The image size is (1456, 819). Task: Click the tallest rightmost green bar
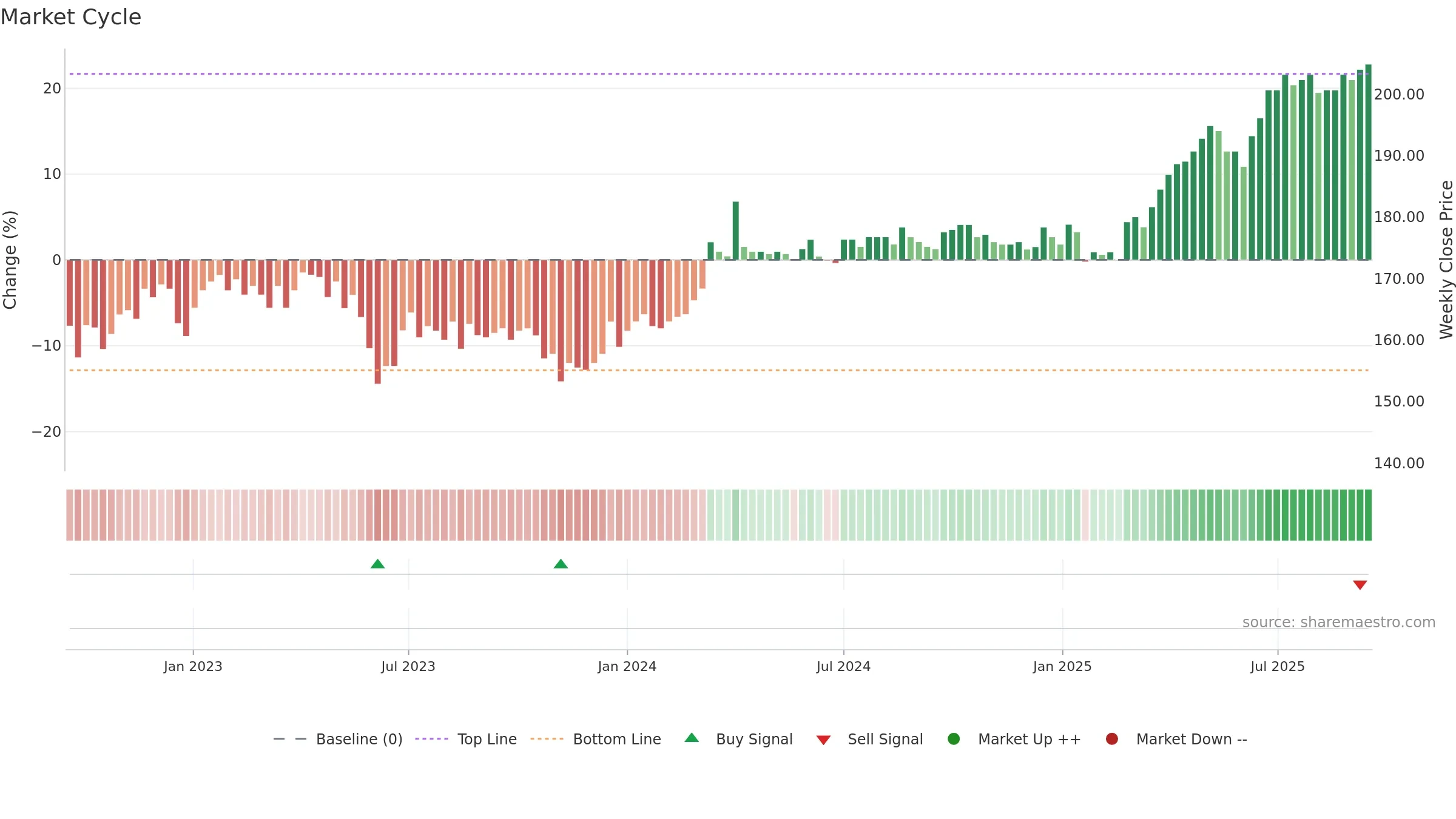(1368, 162)
